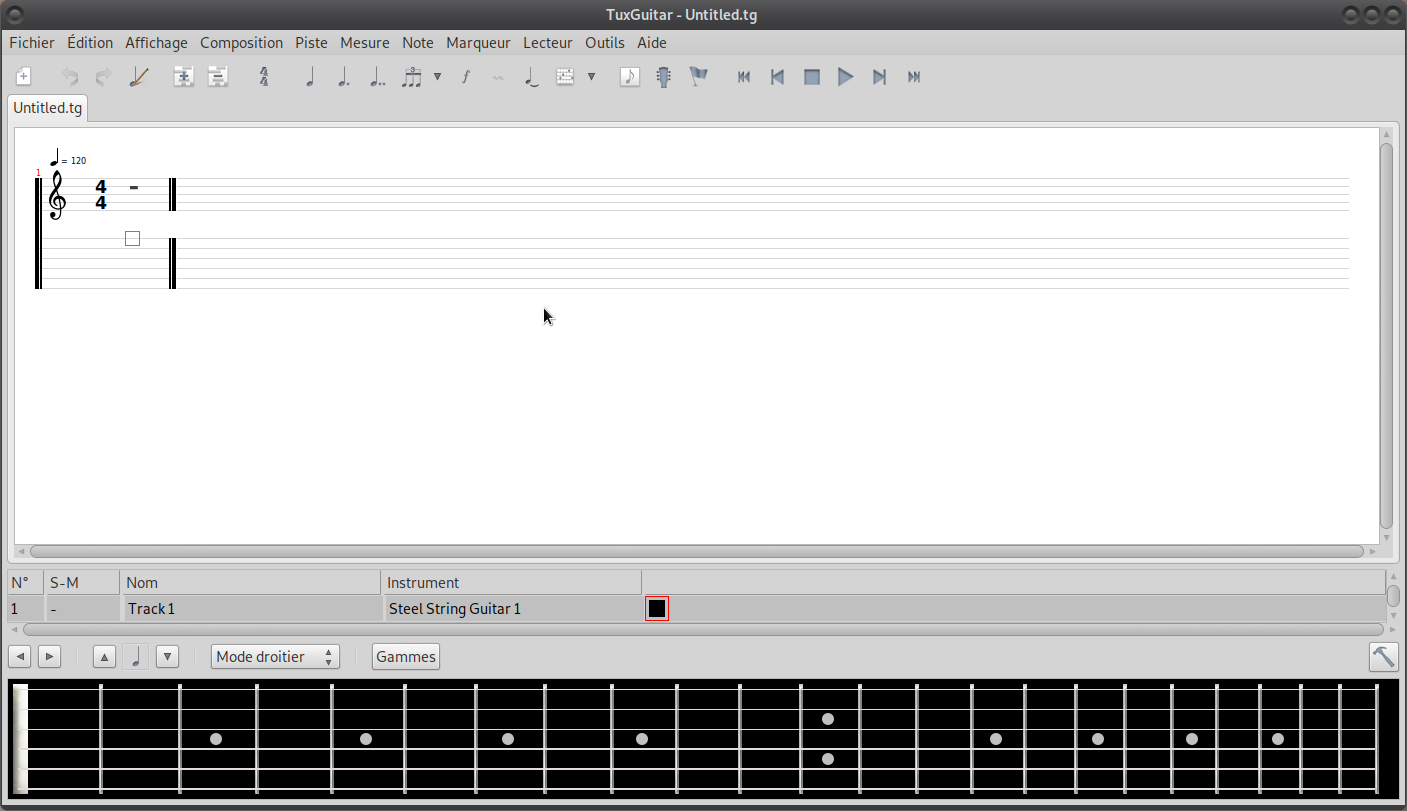1407x811 pixels.
Task: Click the add track icon
Action: 183,77
